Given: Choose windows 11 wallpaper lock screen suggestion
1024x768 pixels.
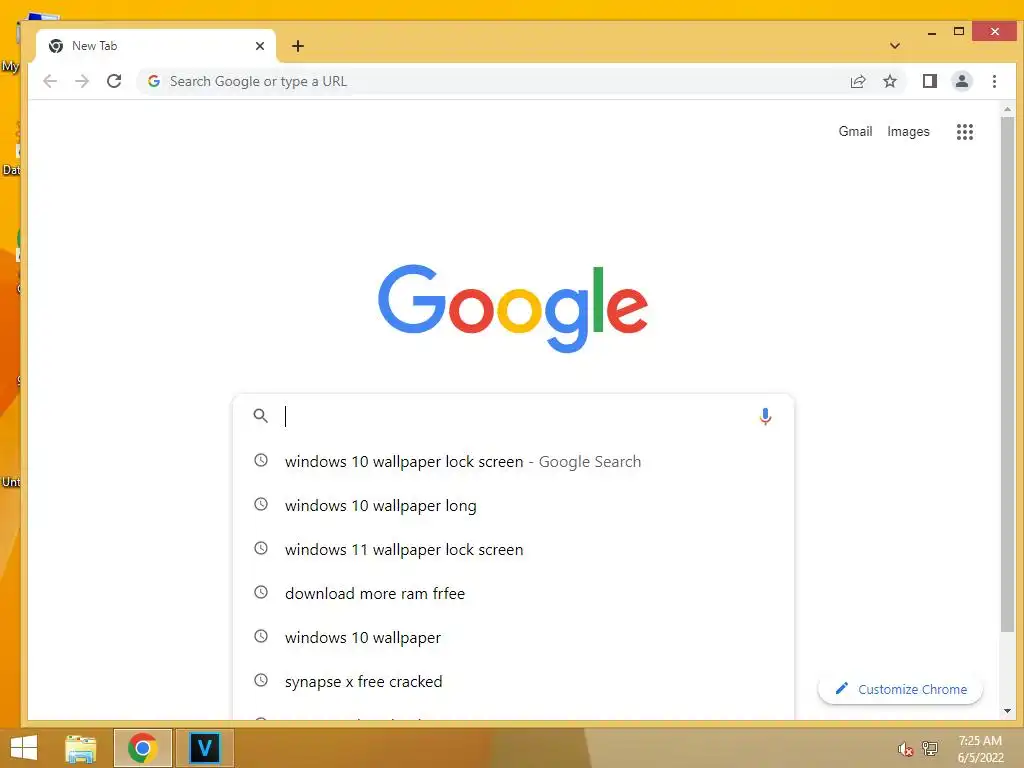Looking at the screenshot, I should click(x=513, y=549).
